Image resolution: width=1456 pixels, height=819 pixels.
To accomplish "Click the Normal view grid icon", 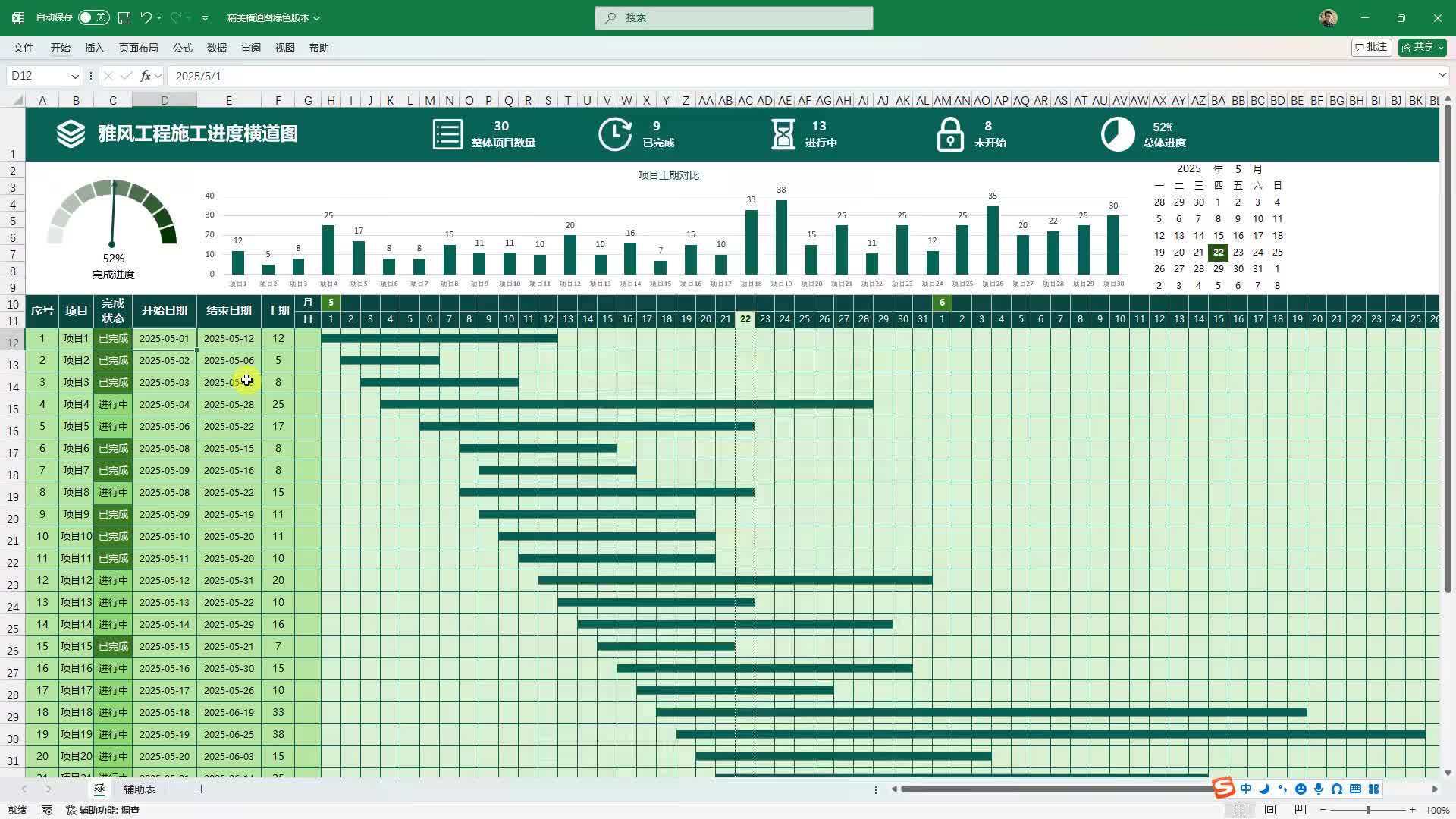I will click(x=1240, y=810).
